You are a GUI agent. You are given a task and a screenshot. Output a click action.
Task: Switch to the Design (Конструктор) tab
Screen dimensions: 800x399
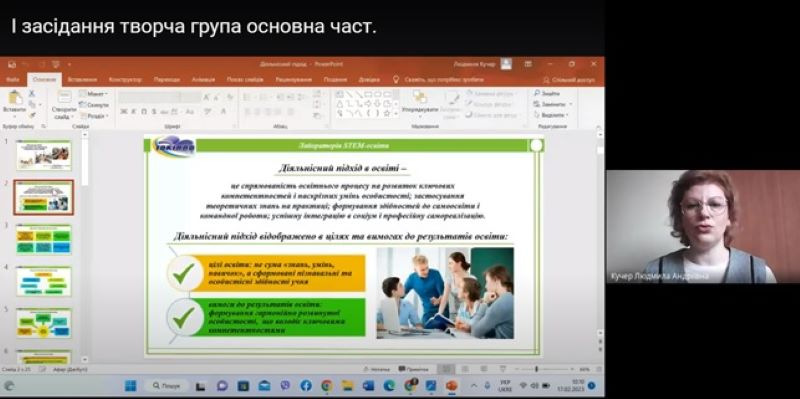125,80
